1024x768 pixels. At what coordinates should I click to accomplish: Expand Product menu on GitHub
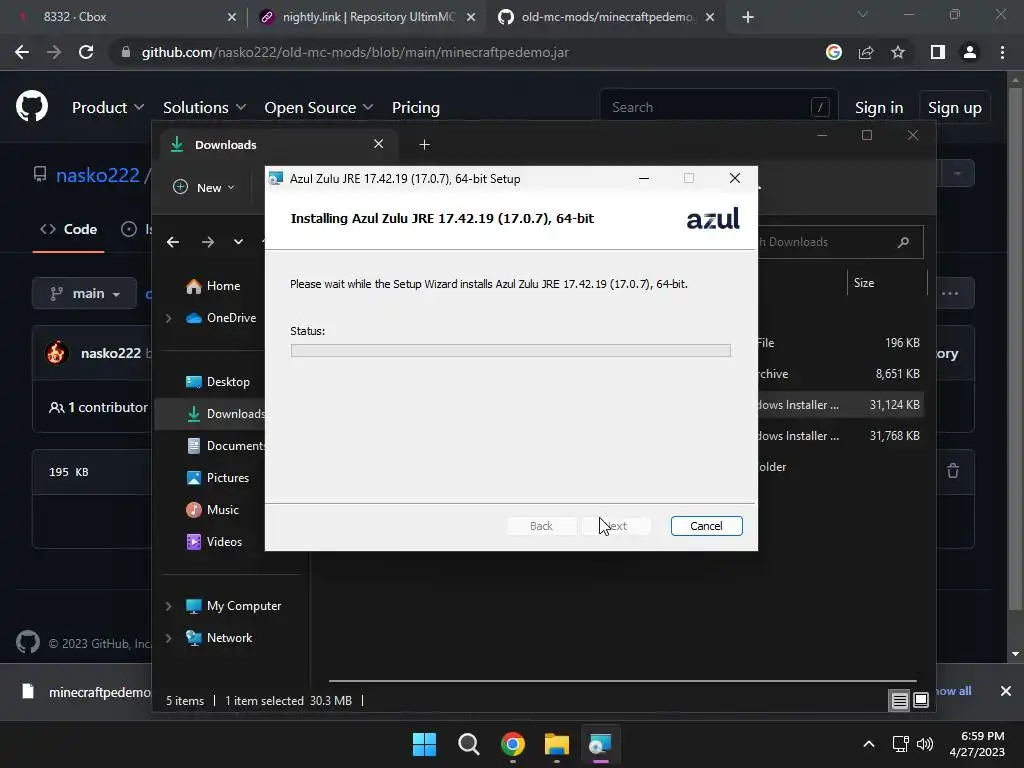click(107, 107)
